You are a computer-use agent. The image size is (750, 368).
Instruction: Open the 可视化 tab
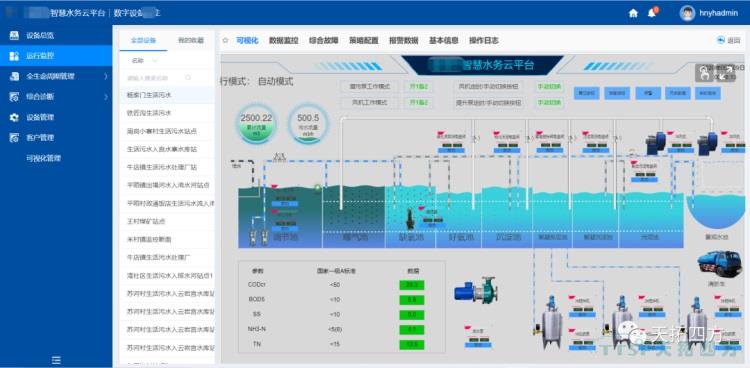click(x=247, y=41)
